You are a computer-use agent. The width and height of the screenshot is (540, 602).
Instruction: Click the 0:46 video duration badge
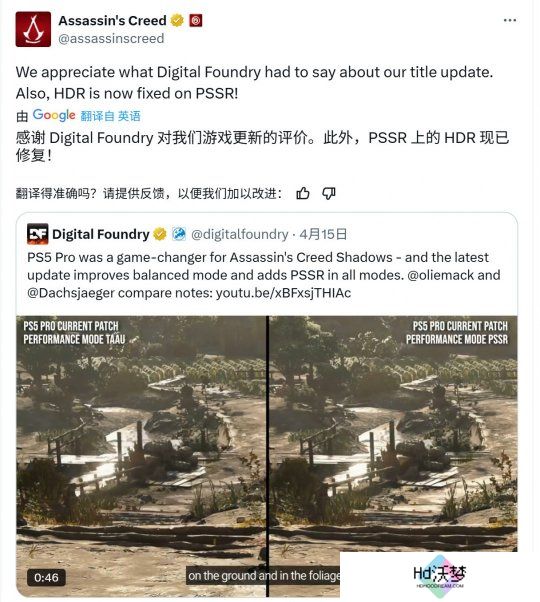46,577
